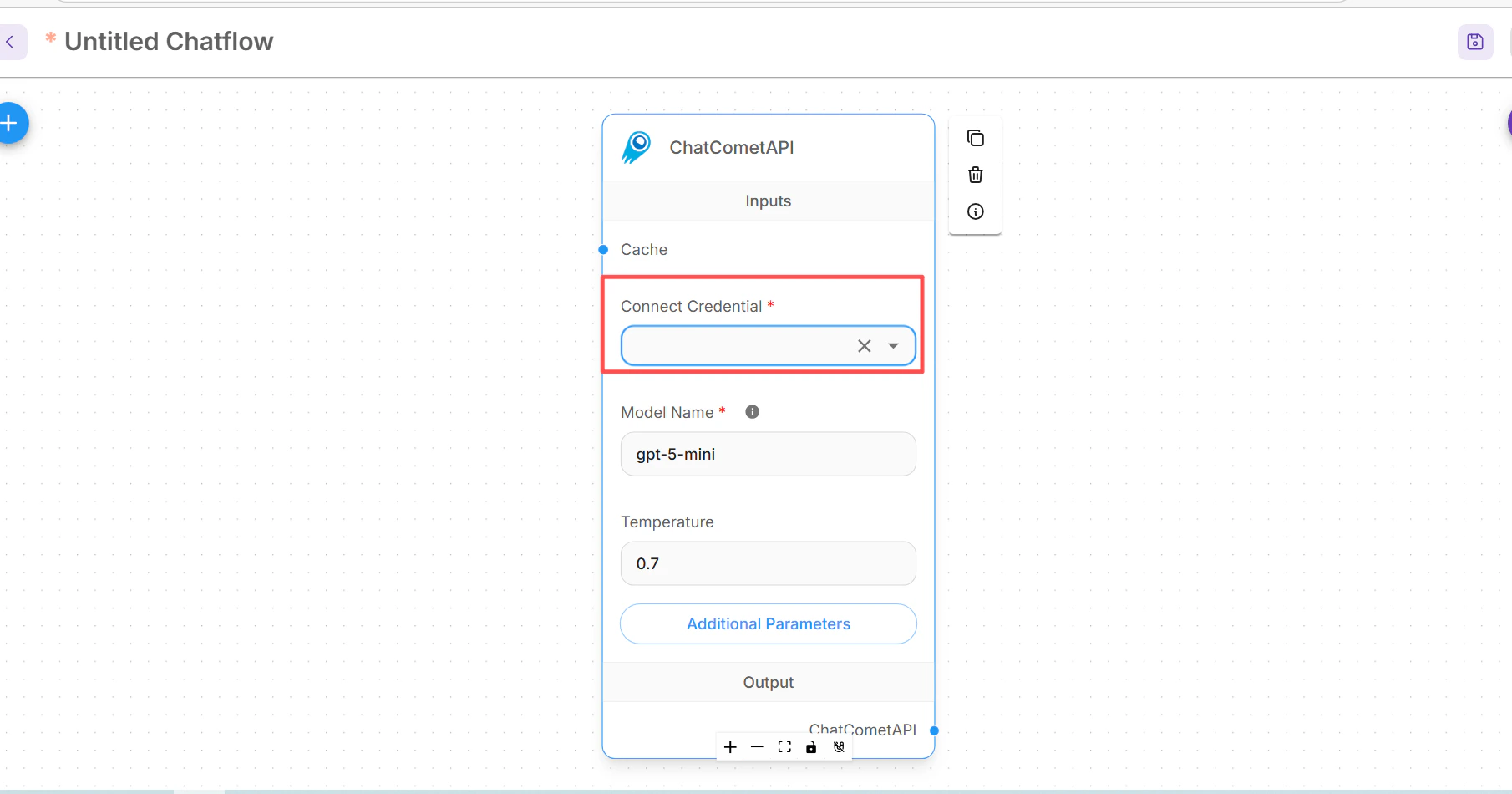Screen dimensions: 1512x794
Task: Delete the ChatCometAPI node using the trash icon
Action: pyautogui.click(x=975, y=175)
